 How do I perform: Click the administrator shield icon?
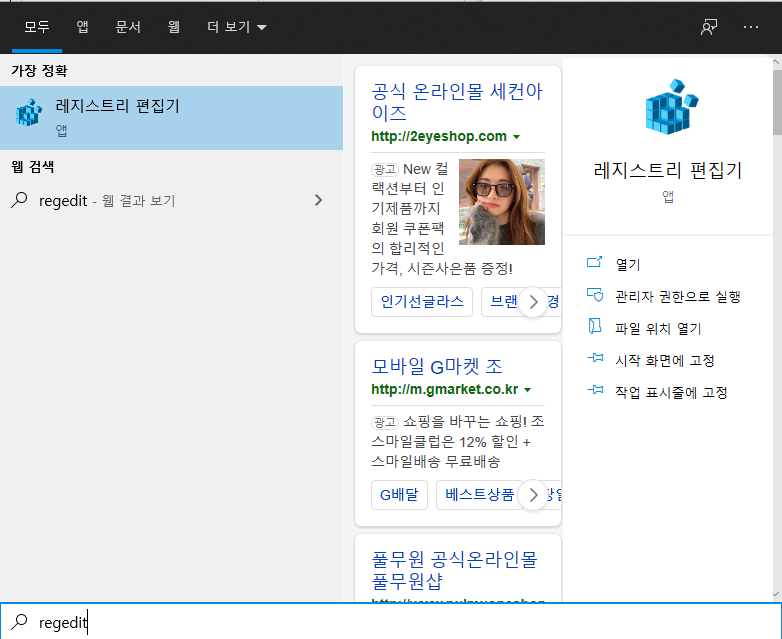594,295
